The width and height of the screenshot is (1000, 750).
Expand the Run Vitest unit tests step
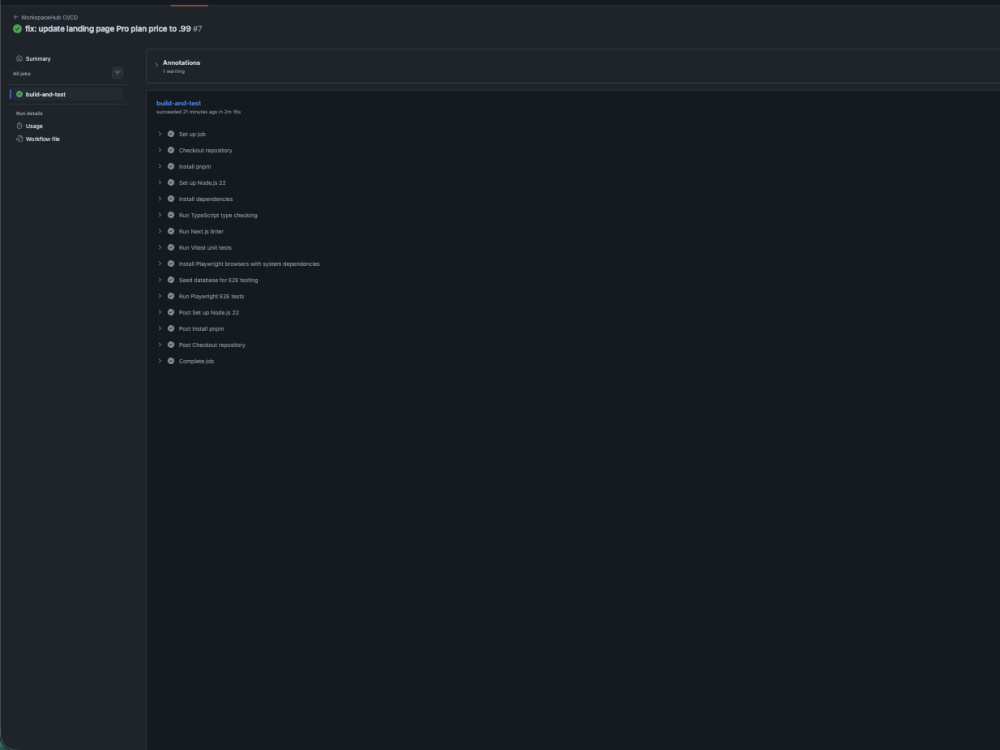(160, 247)
